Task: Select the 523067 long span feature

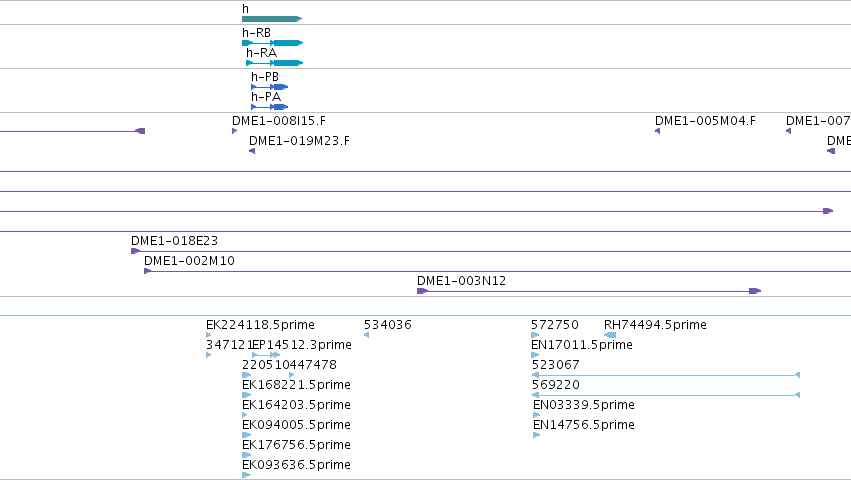Action: [666, 375]
